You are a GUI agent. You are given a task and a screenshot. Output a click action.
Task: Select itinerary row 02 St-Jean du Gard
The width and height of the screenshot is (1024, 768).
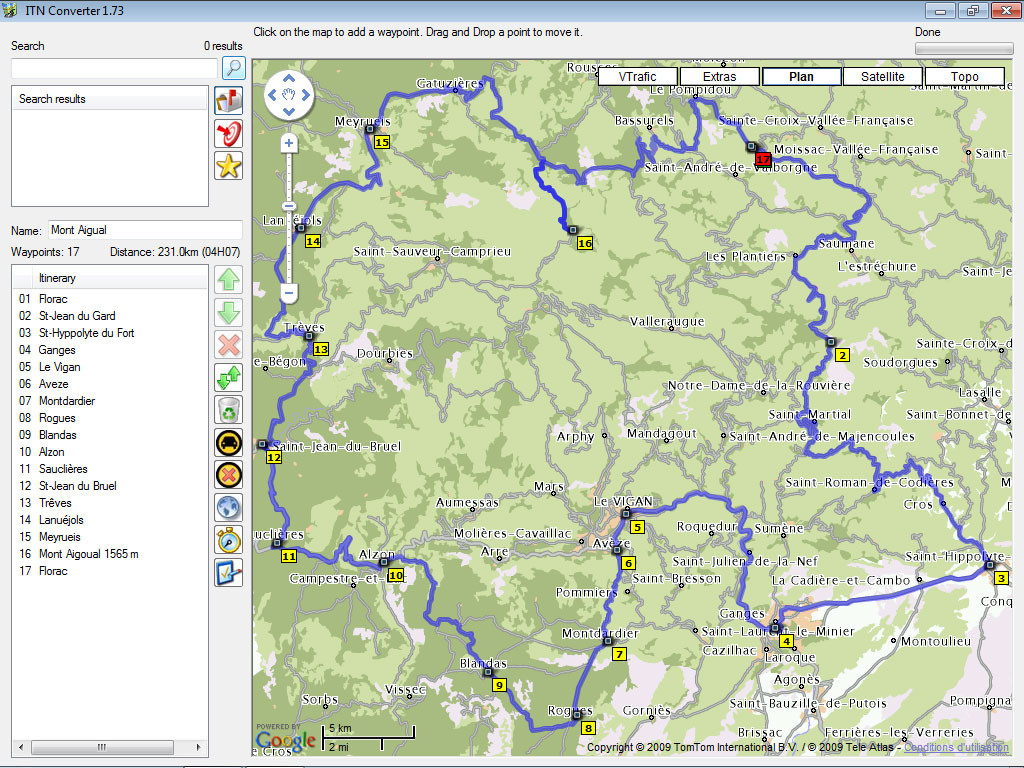(x=110, y=316)
